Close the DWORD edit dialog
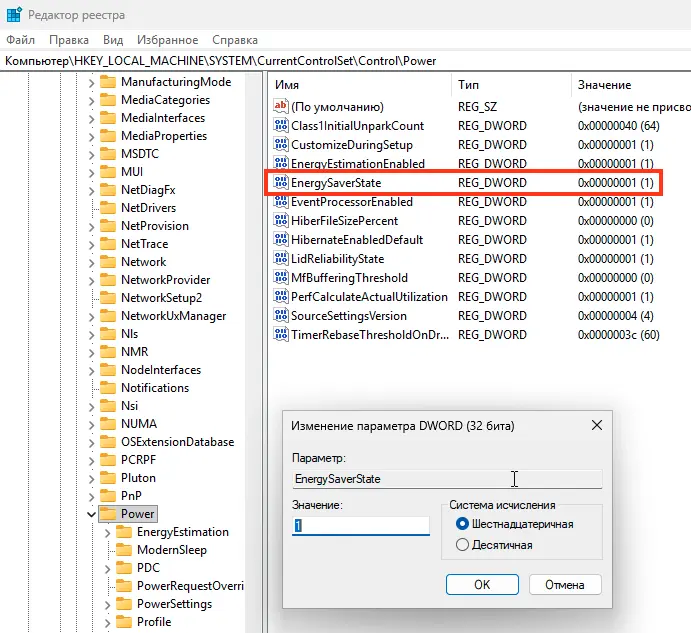The image size is (691, 633). tap(597, 426)
